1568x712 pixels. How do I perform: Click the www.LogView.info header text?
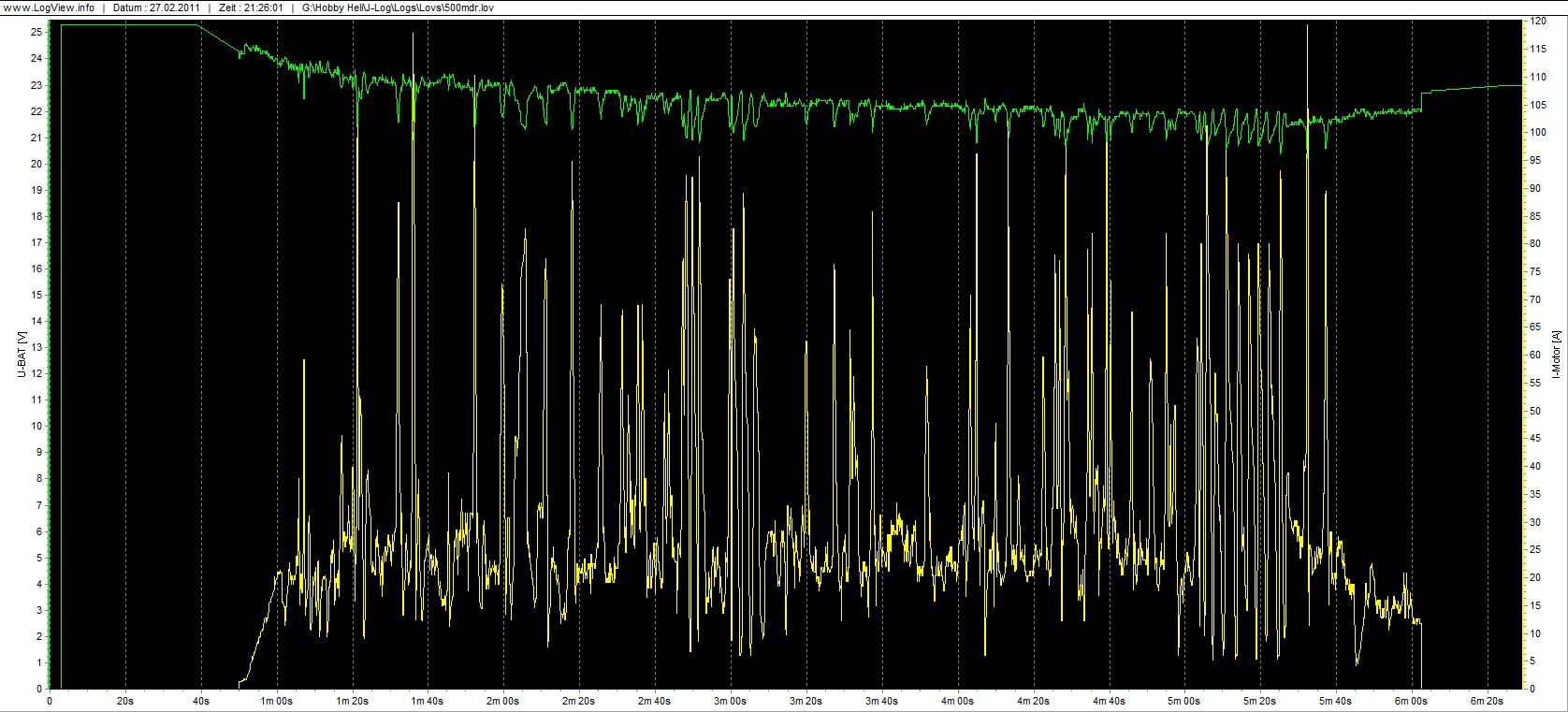click(48, 7)
